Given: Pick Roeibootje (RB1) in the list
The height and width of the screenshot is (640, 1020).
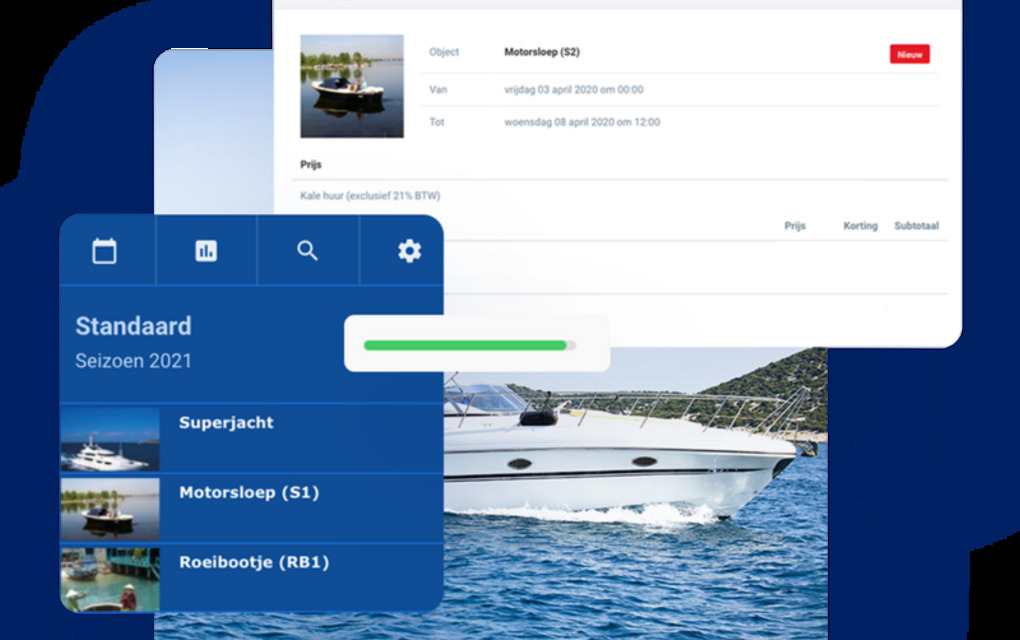Looking at the screenshot, I should 254,563.
